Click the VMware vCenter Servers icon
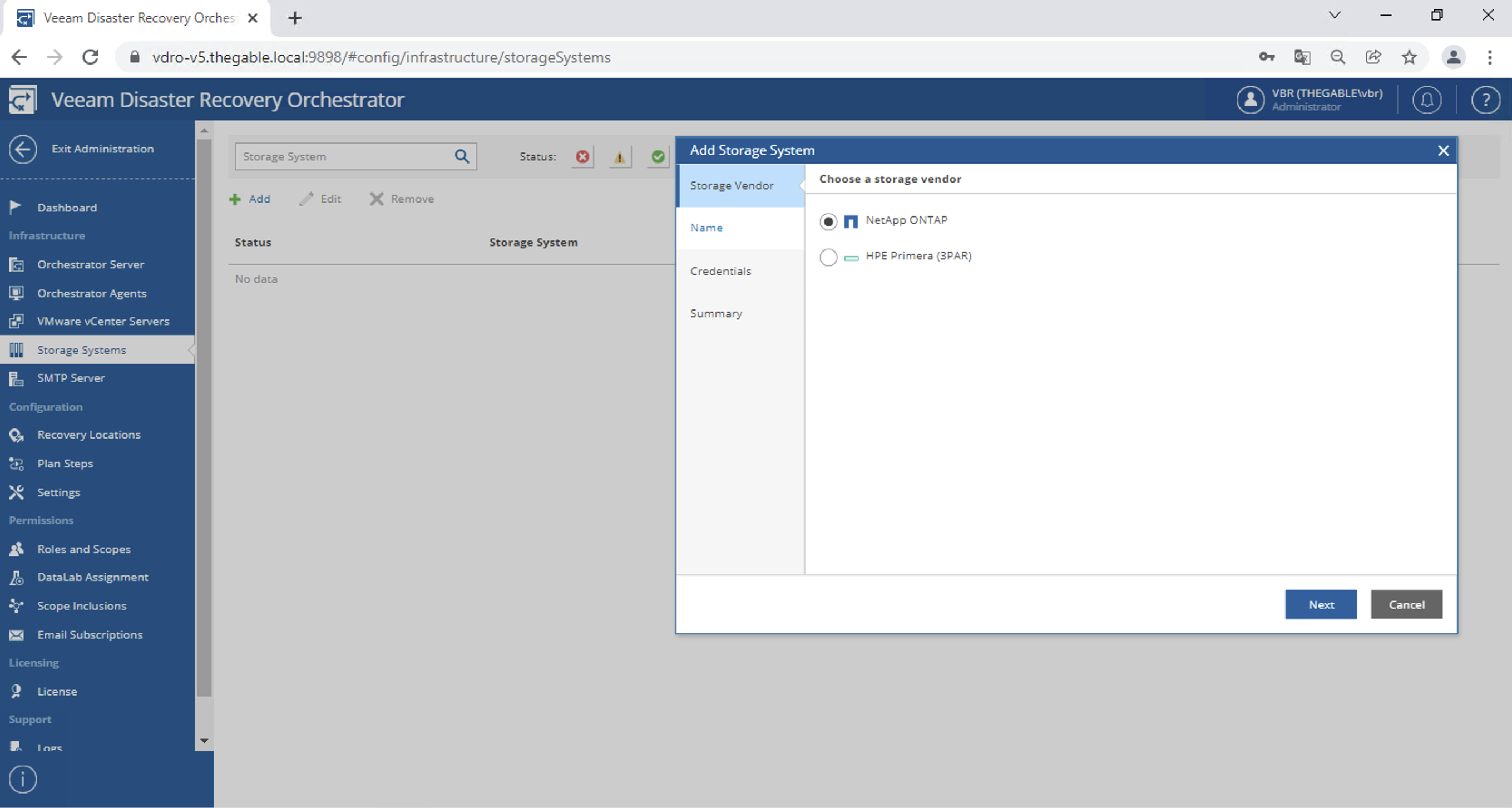Viewport: 1512px width, 808px height. [x=17, y=321]
